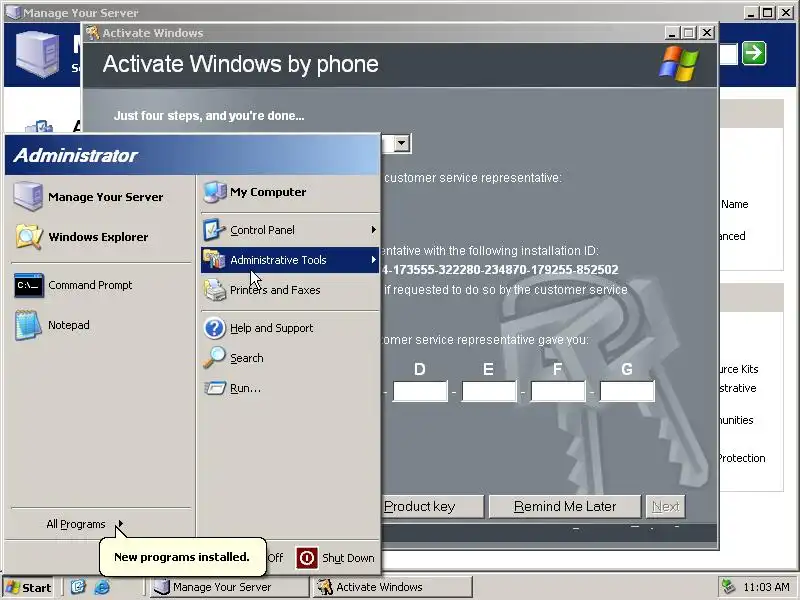Click the Administrative Tools icon
Screen dimensions: 800x600
tap(214, 260)
